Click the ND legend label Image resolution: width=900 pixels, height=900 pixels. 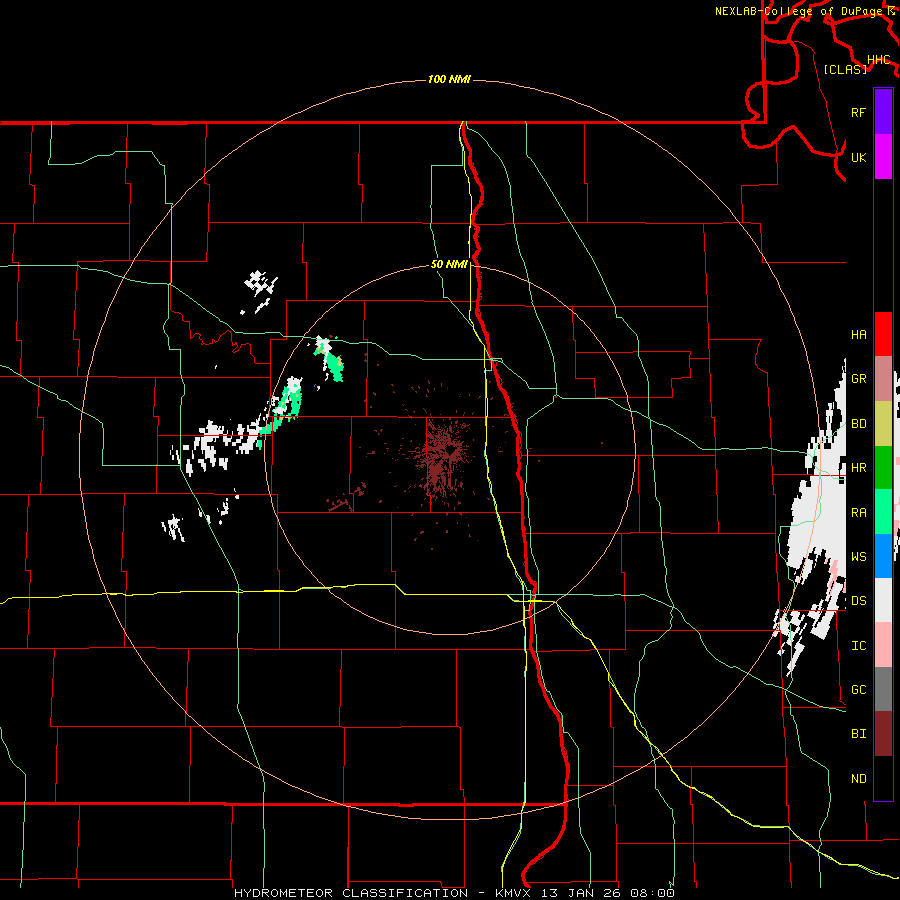858,779
